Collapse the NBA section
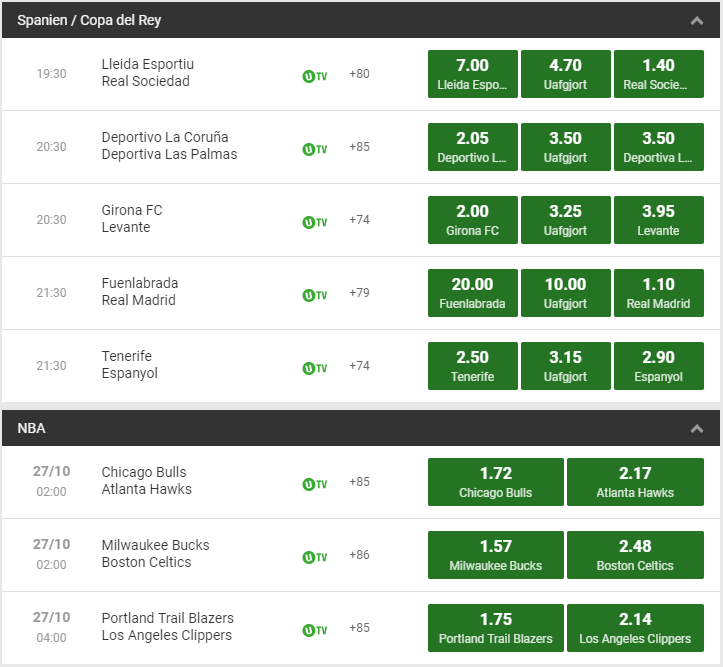The height and width of the screenshot is (667, 723). tap(697, 429)
